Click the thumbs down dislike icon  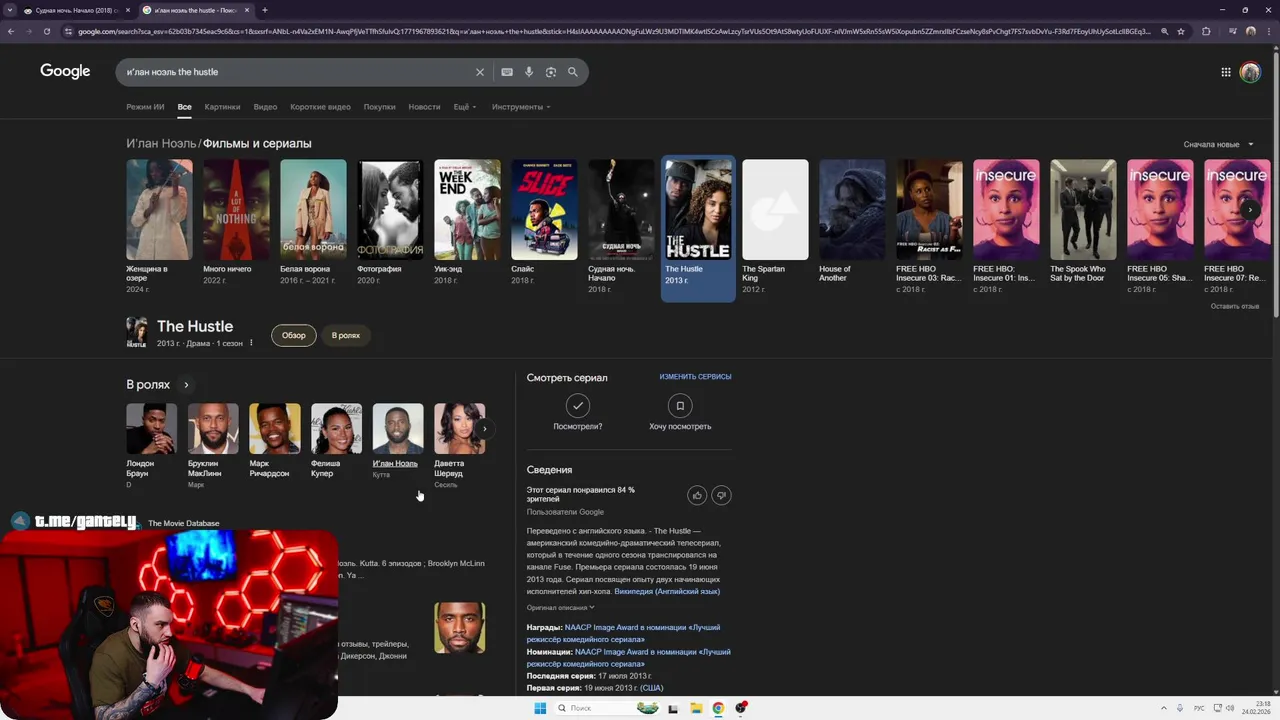721,495
